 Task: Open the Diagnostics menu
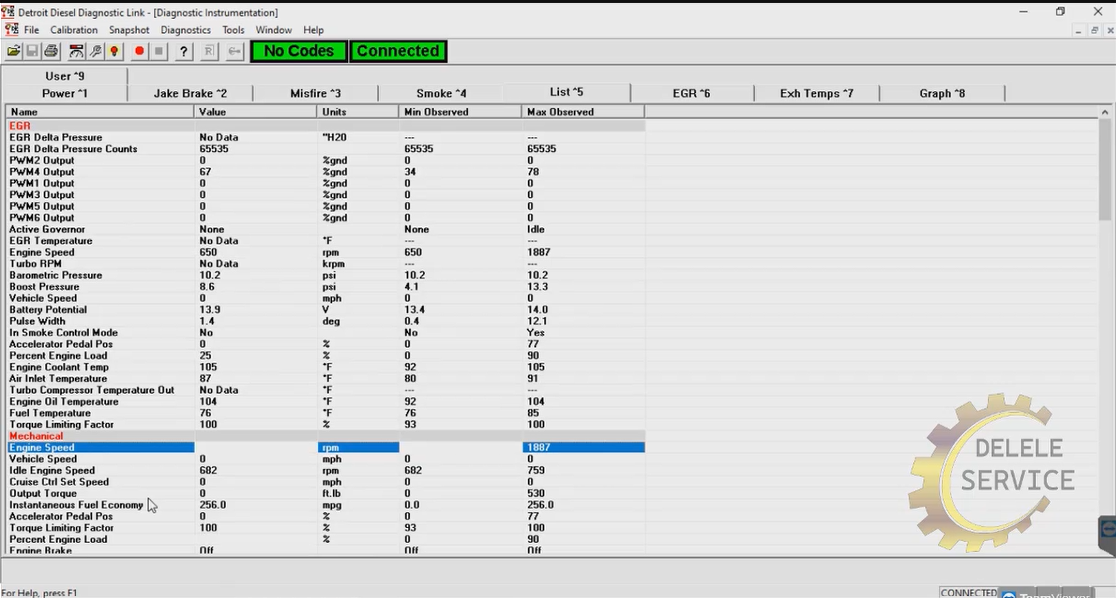186,30
